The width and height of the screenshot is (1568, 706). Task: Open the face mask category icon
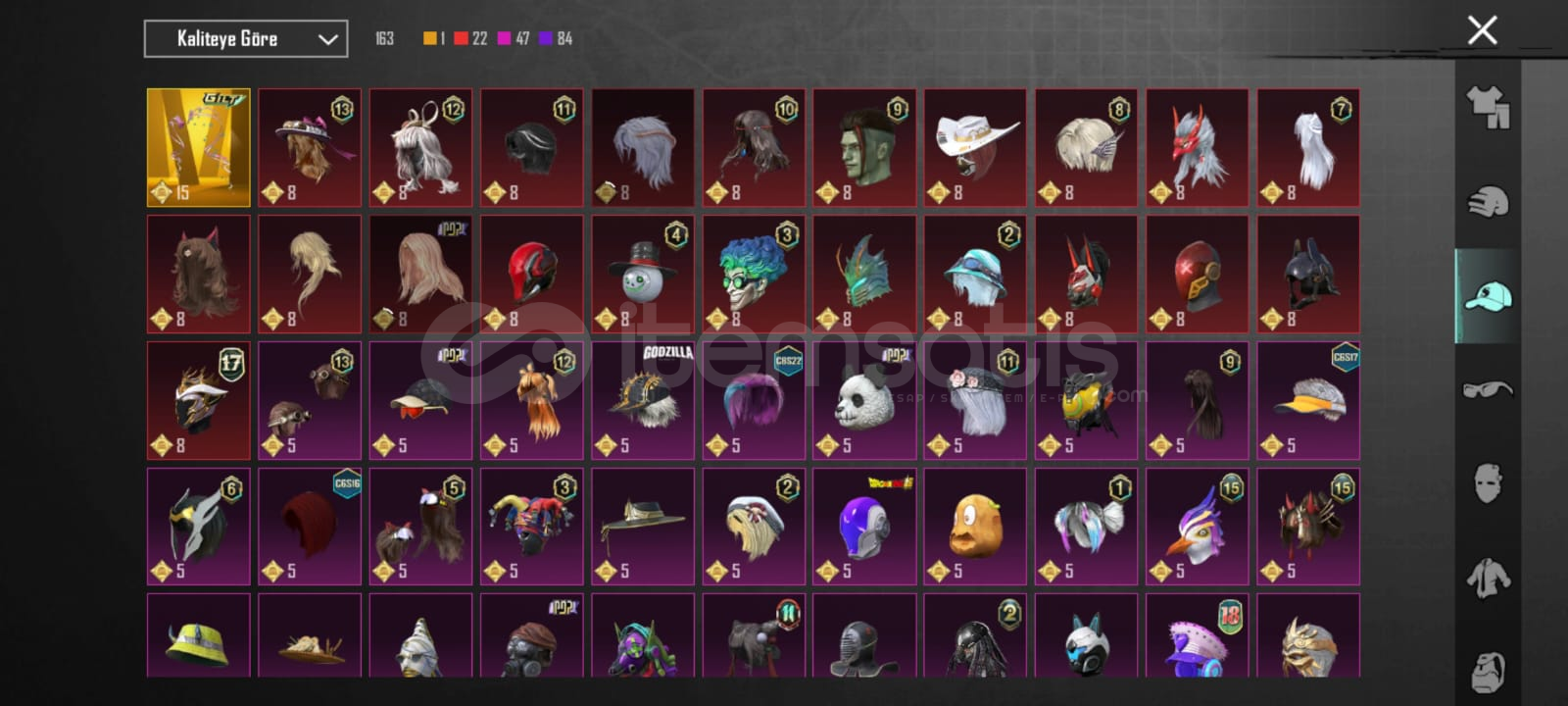coord(1488,482)
